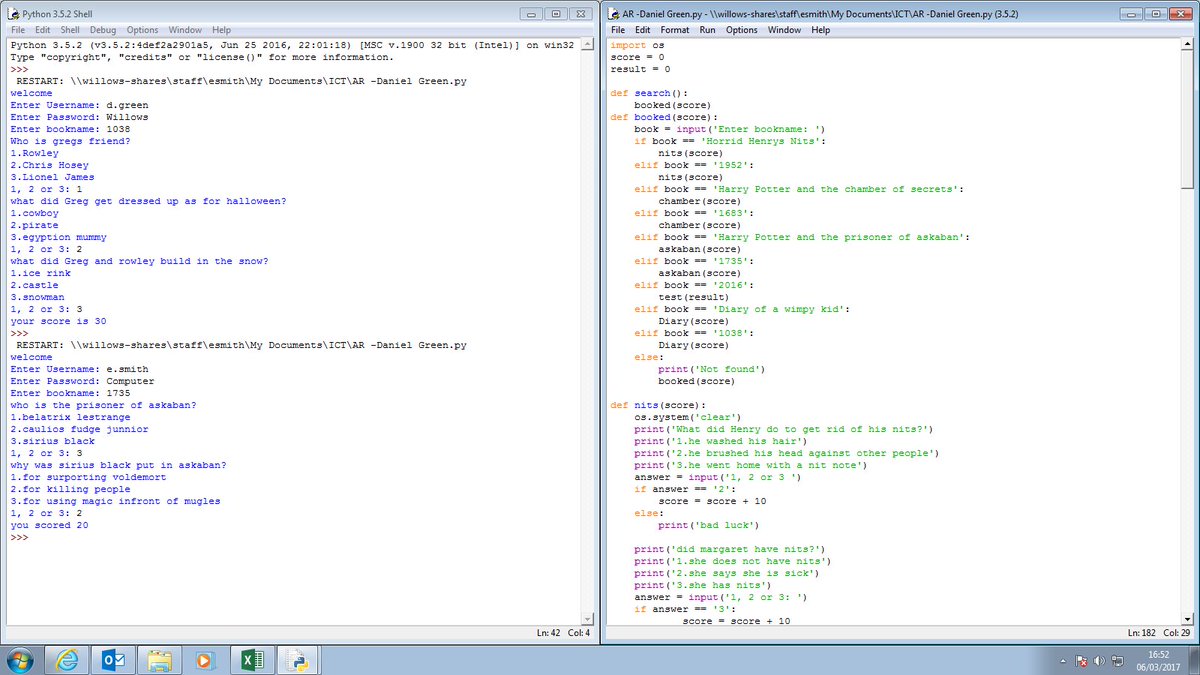Click the shell scrollbar up arrow
1200x675 pixels.
pyautogui.click(x=588, y=45)
